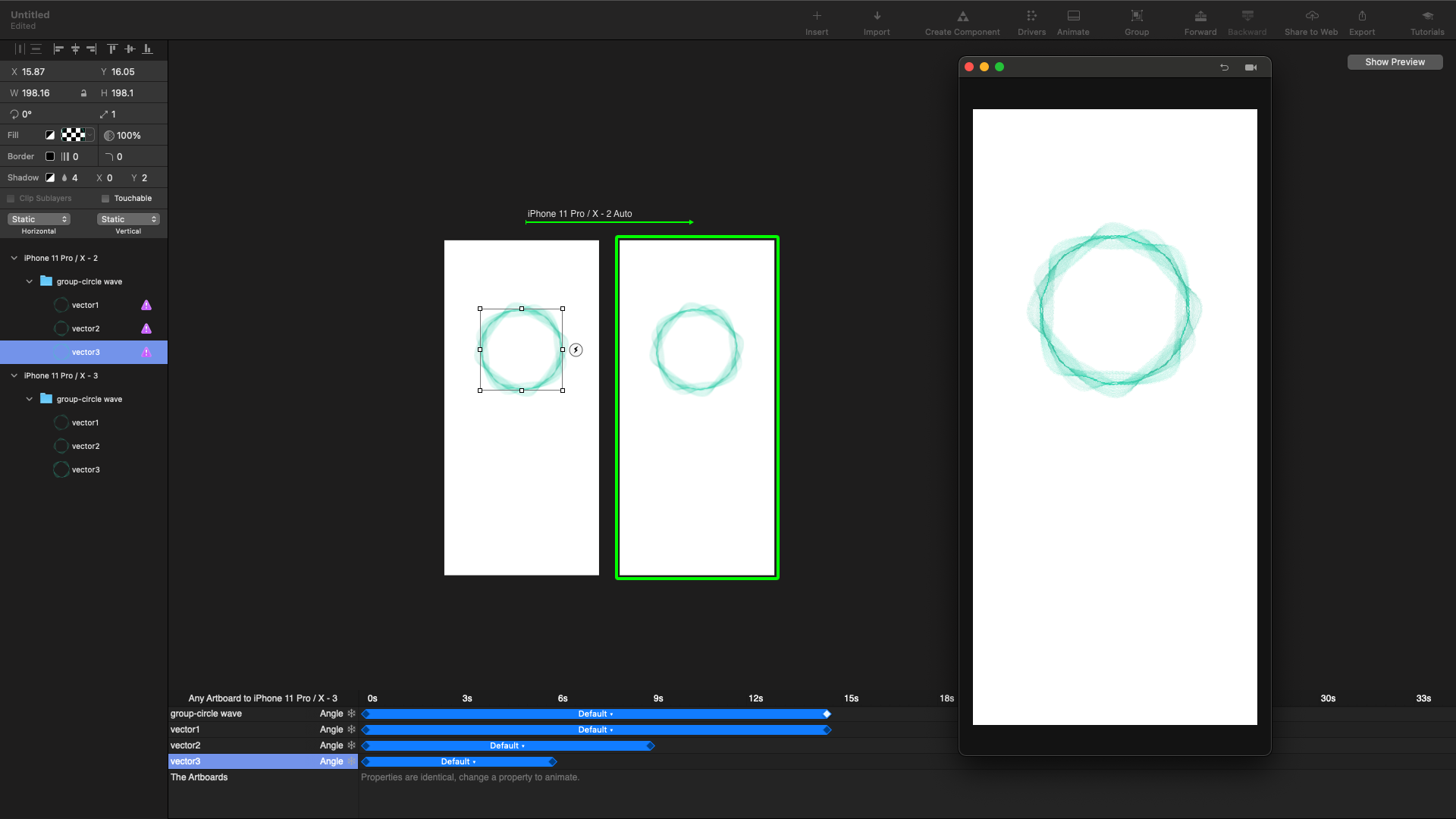Click the Create Component icon
The height and width of the screenshot is (819, 1456).
click(x=962, y=17)
